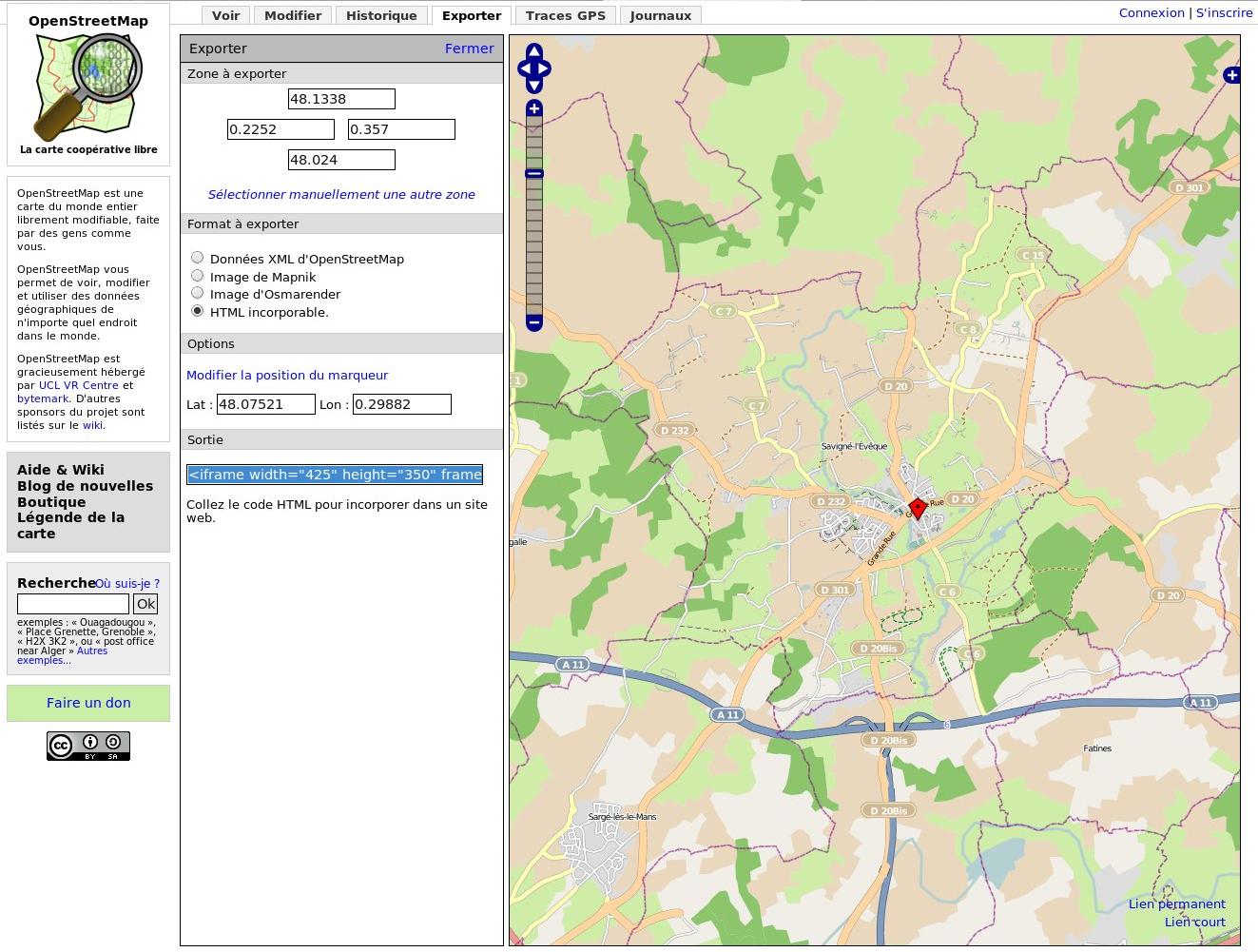Open the Traces GPS tab

pos(566,15)
